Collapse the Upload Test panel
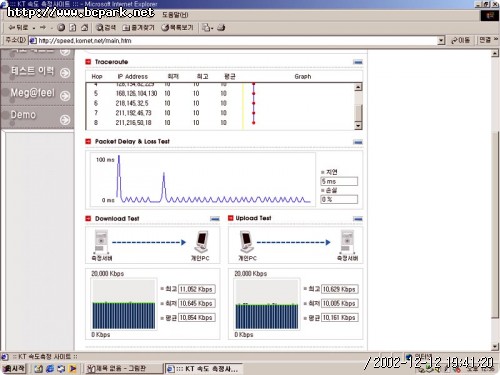 358,219
